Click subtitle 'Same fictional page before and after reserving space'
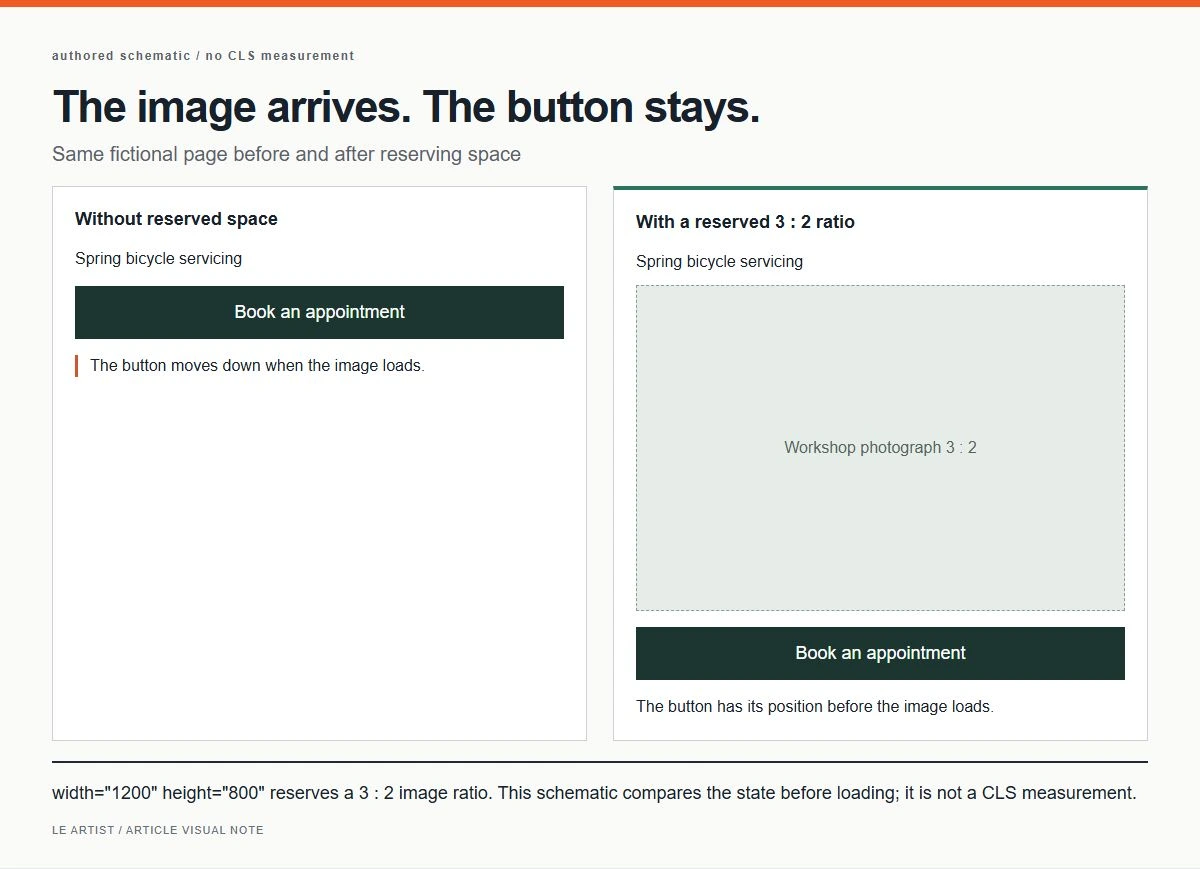1200x869 pixels. [286, 154]
